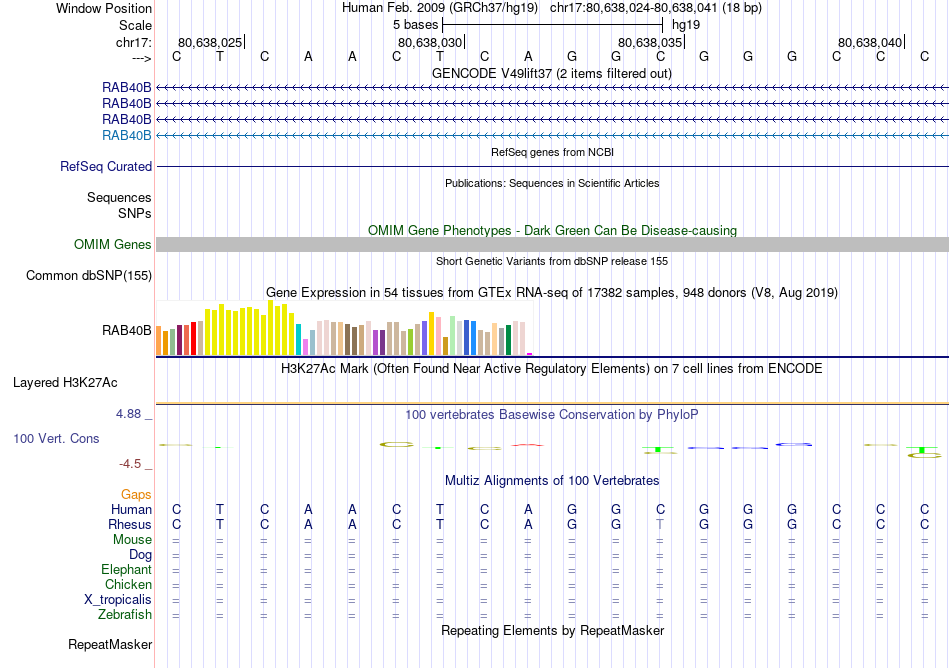Click position marker 80,638,035

[650, 42]
